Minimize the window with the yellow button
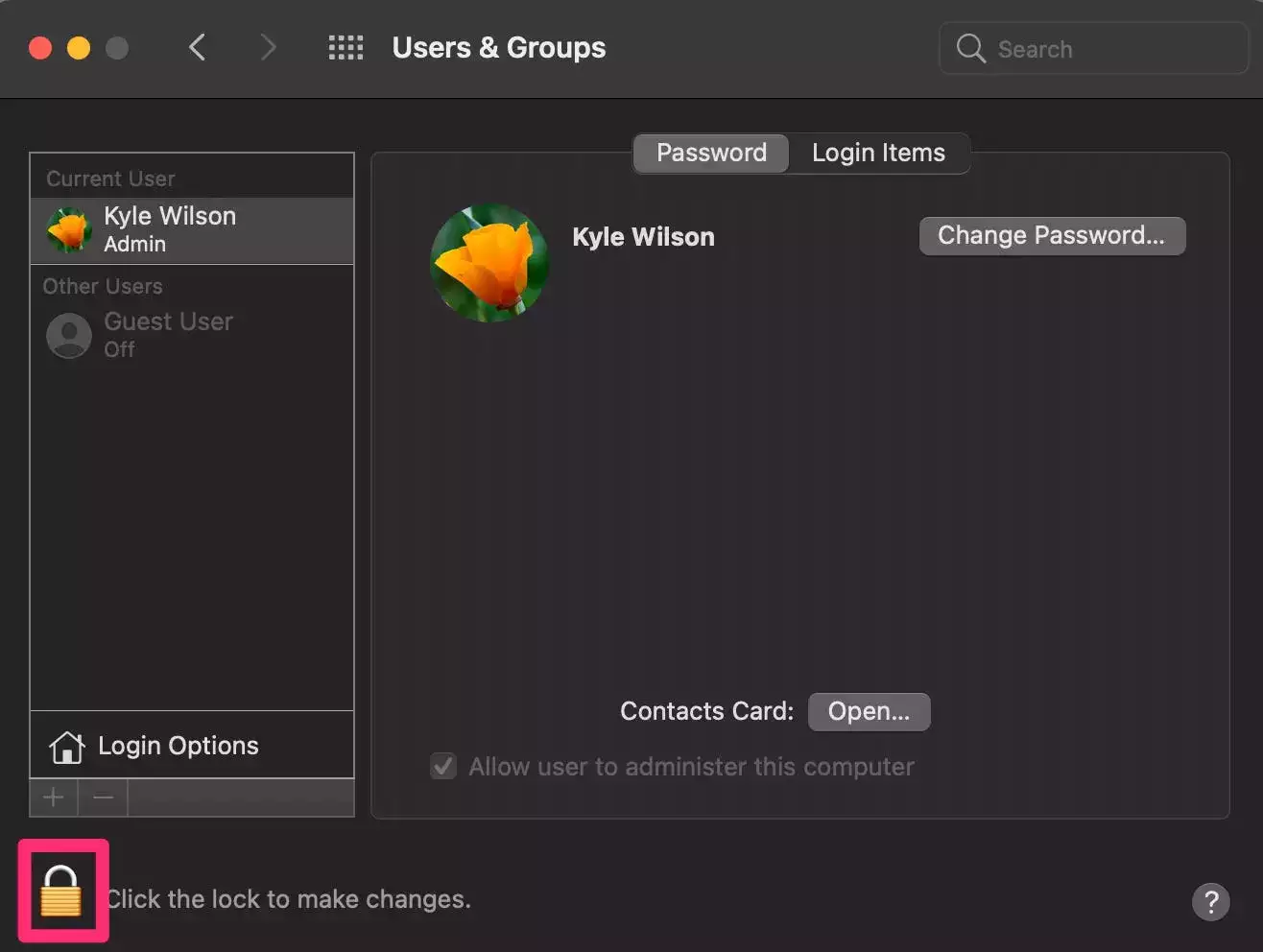This screenshot has height=952, width=1263. (79, 48)
